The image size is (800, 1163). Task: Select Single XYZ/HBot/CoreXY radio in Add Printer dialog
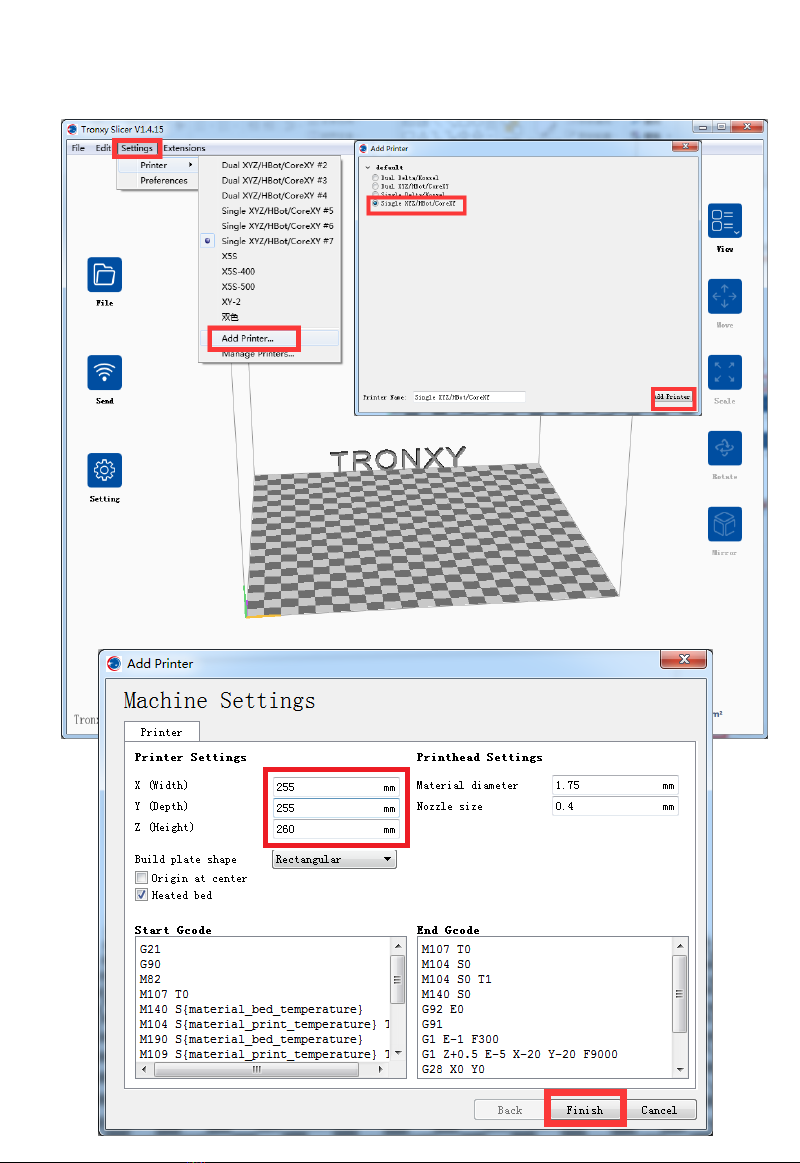375,203
